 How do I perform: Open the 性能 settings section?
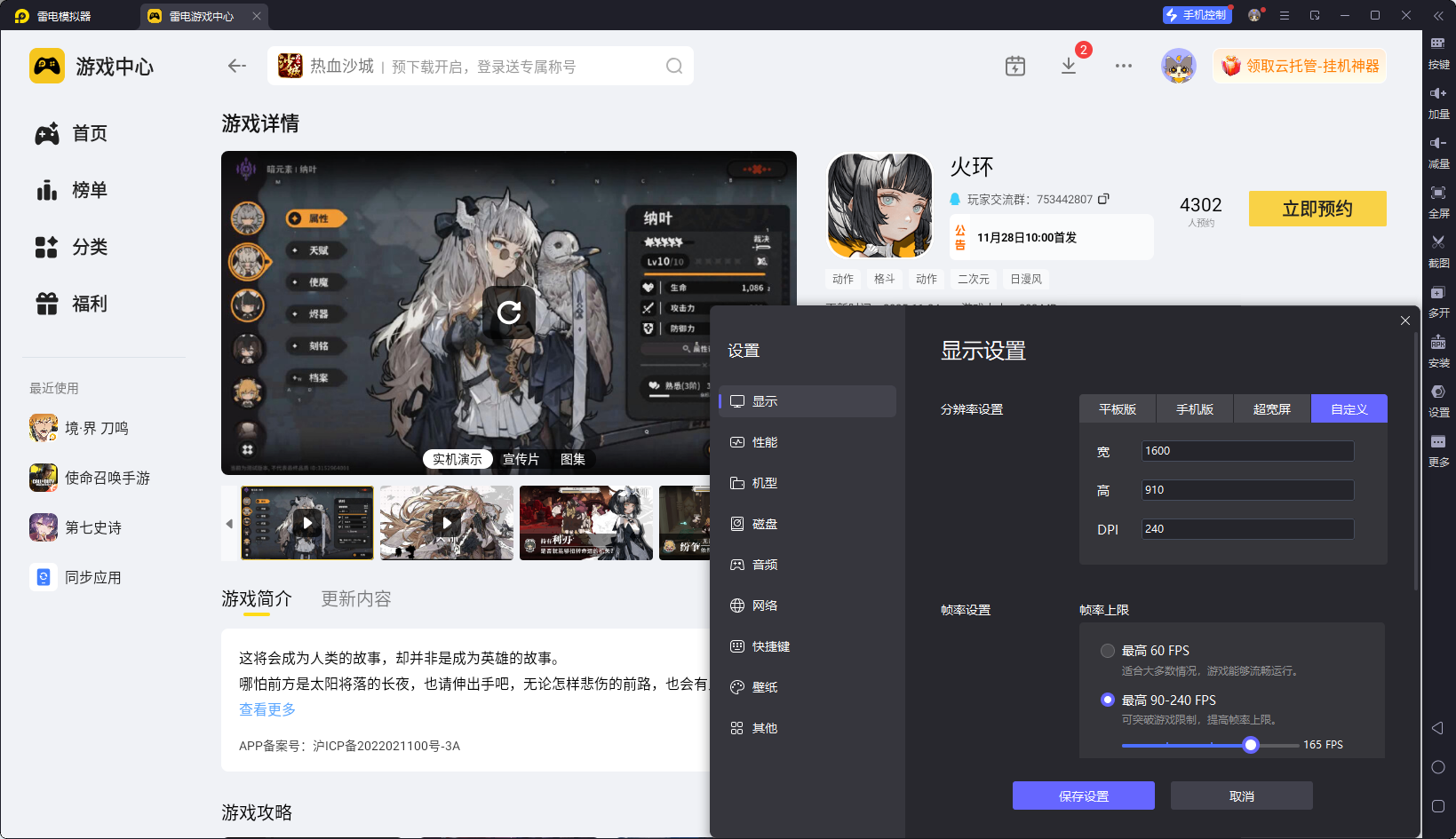(764, 442)
